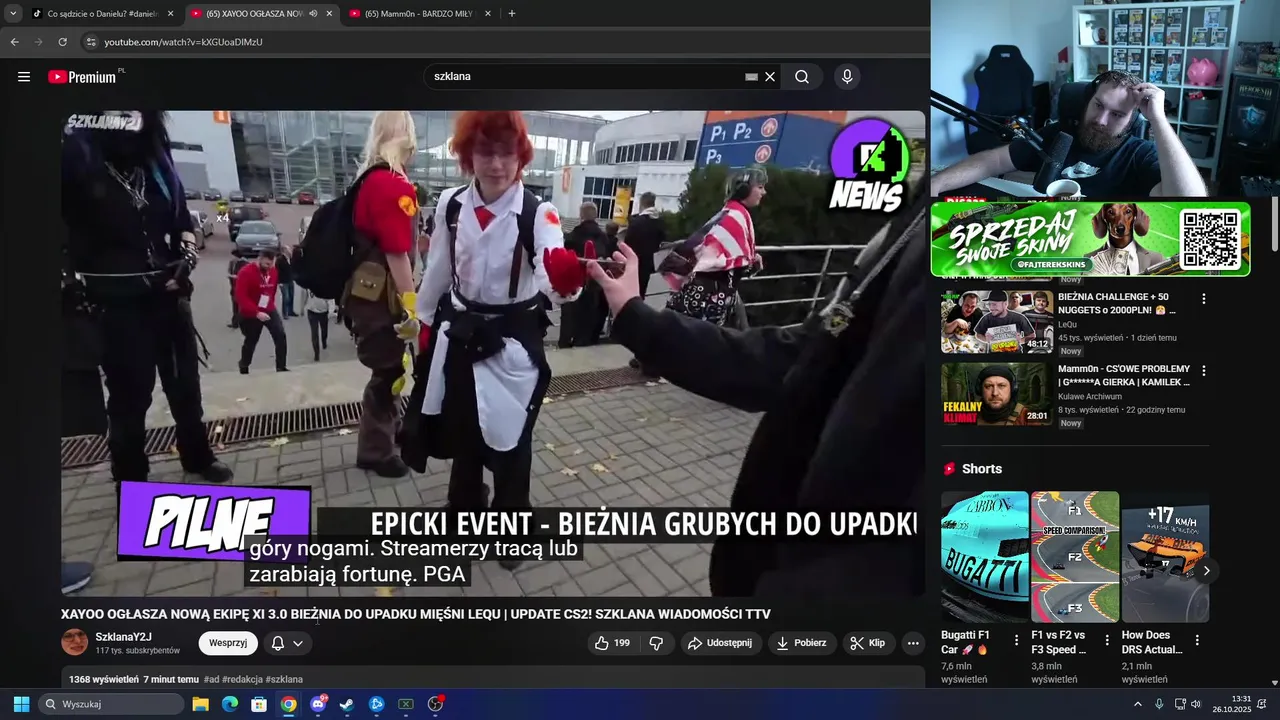Dislike the video with thumbs down
This screenshot has height=720, width=1280.
click(x=657, y=643)
